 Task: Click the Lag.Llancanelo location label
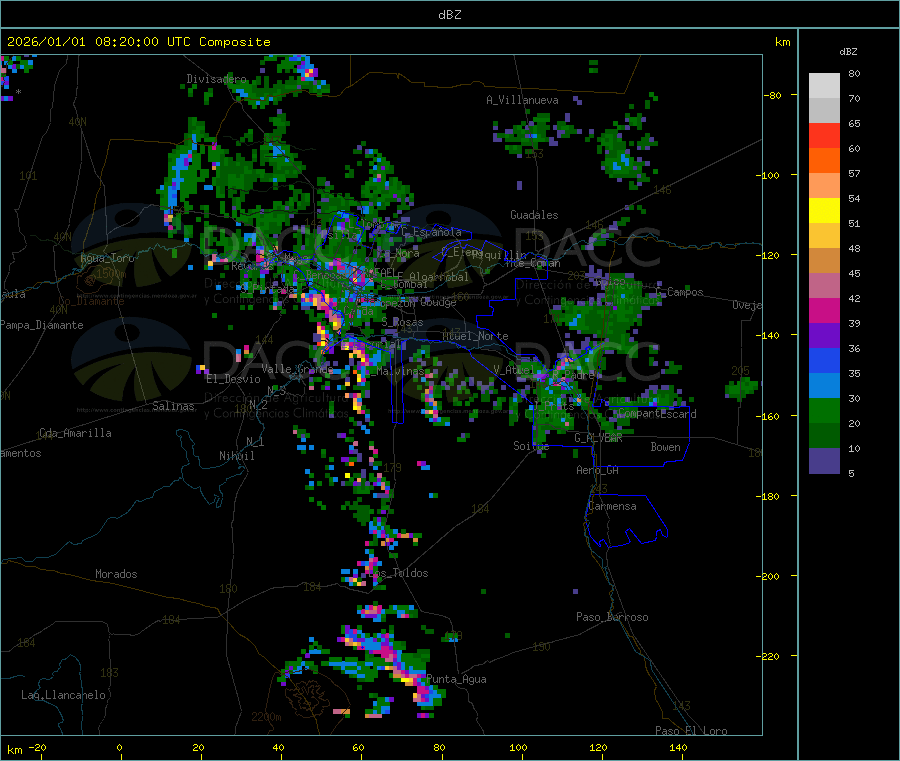(x=63, y=695)
